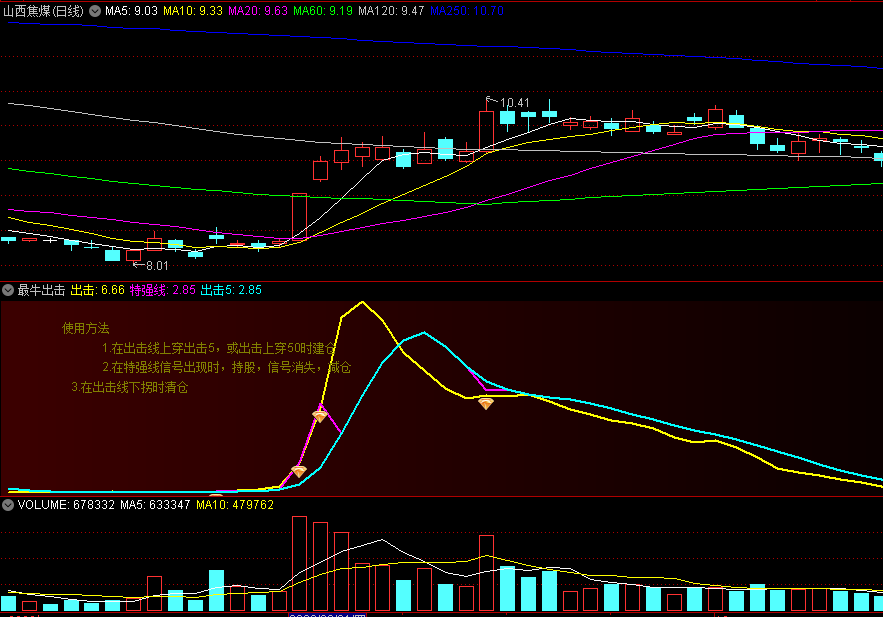Select the MA120: 9.47 label
Screen dimensions: 883x617
pyautogui.click(x=391, y=11)
